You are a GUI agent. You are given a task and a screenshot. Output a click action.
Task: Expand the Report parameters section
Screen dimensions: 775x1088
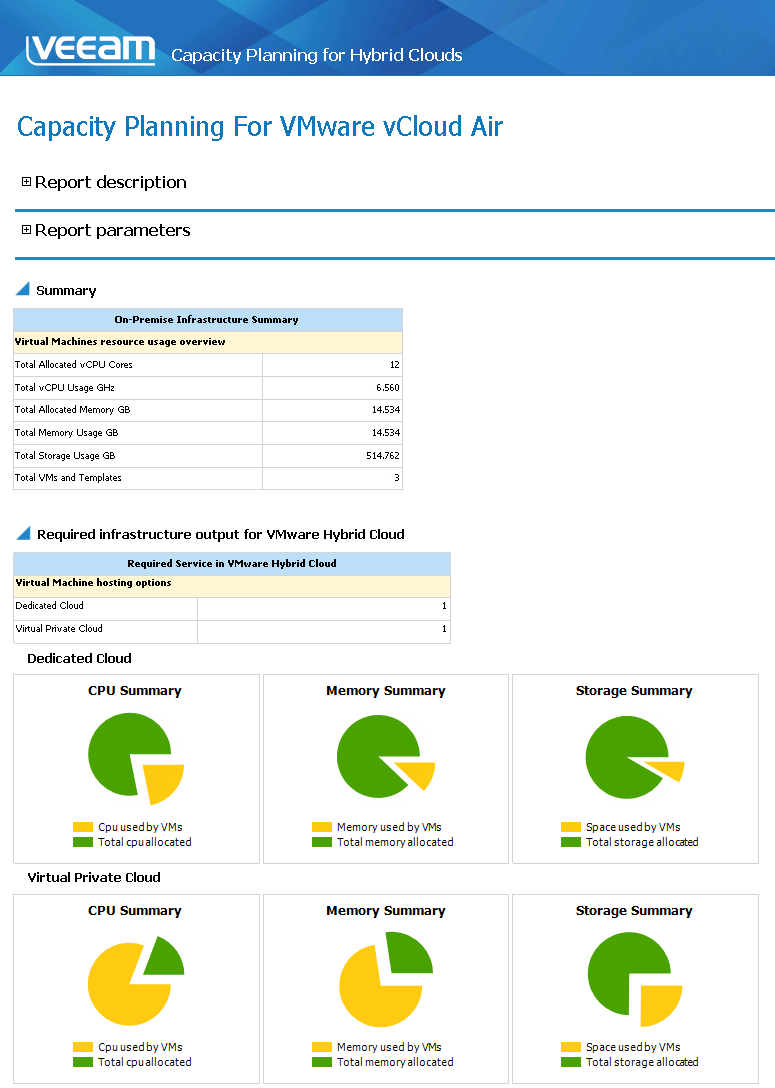[26, 230]
